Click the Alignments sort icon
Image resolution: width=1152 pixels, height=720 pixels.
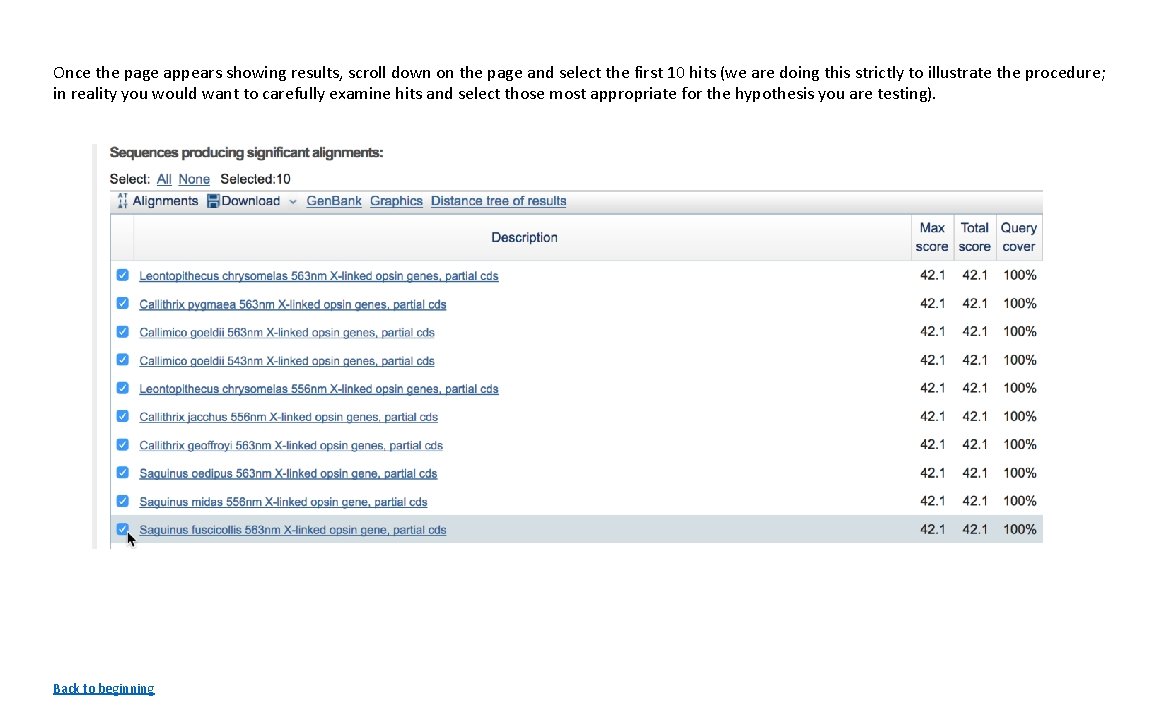[x=122, y=200]
